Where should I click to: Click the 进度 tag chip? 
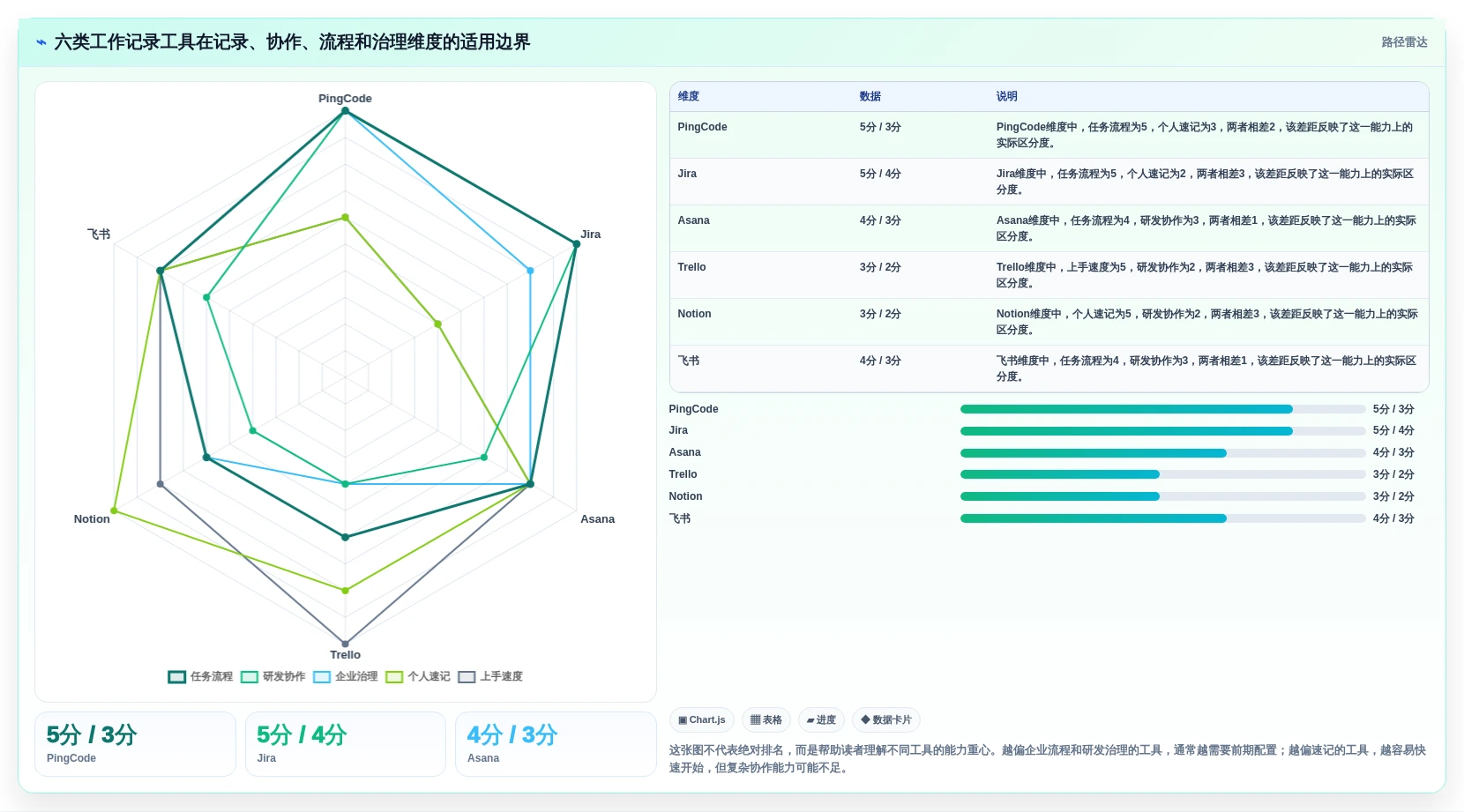click(821, 720)
